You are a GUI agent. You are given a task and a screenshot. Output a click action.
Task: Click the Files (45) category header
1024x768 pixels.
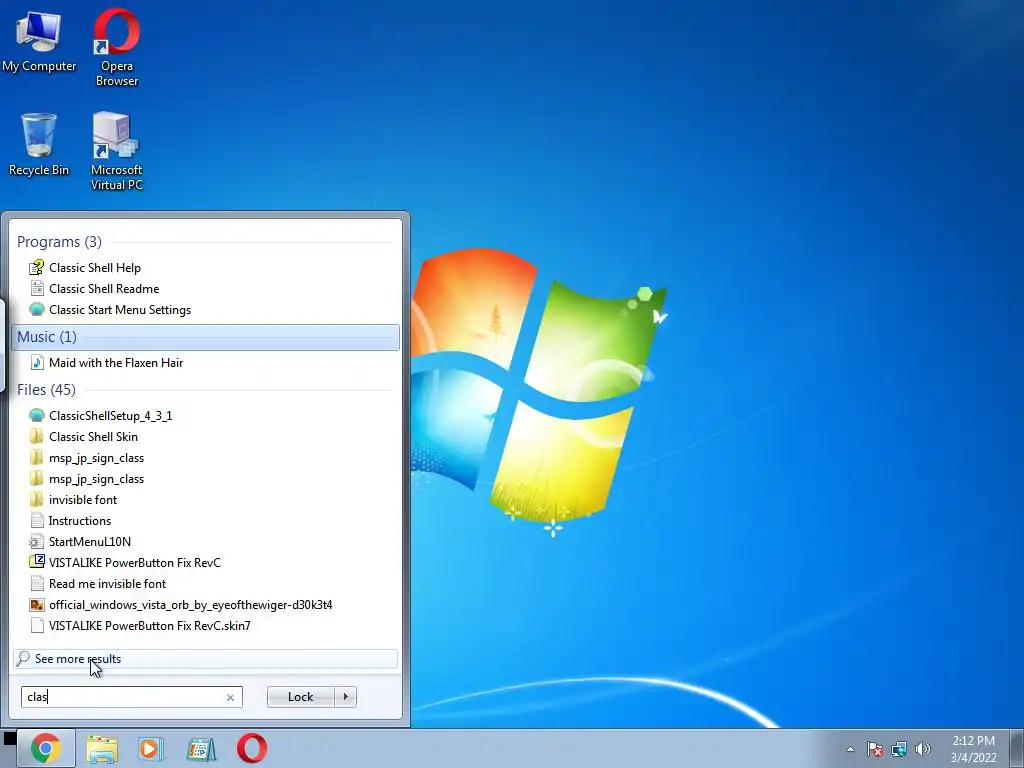pos(205,390)
